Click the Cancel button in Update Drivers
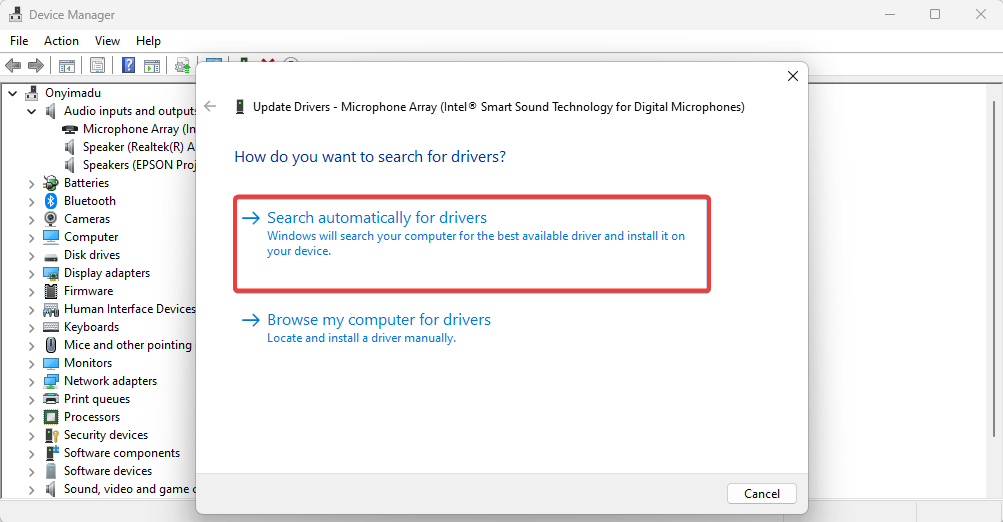 [762, 494]
